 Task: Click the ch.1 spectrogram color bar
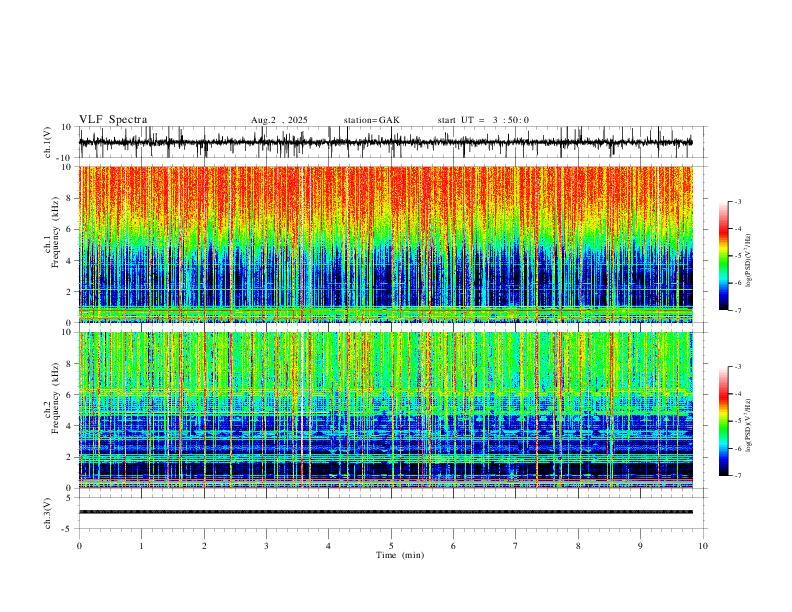point(723,256)
